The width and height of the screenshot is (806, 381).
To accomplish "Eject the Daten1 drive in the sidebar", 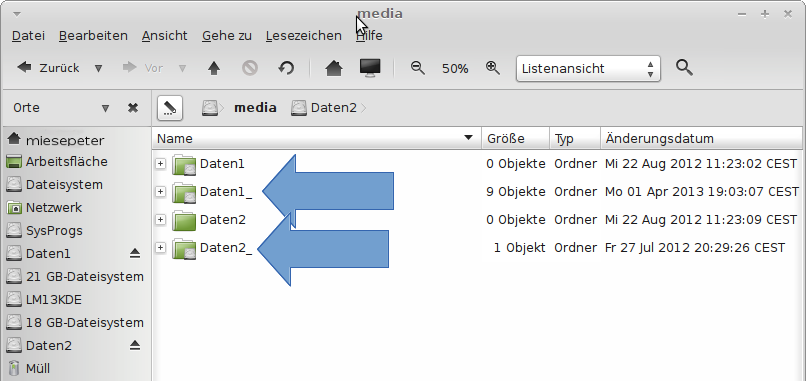I will click(135, 253).
